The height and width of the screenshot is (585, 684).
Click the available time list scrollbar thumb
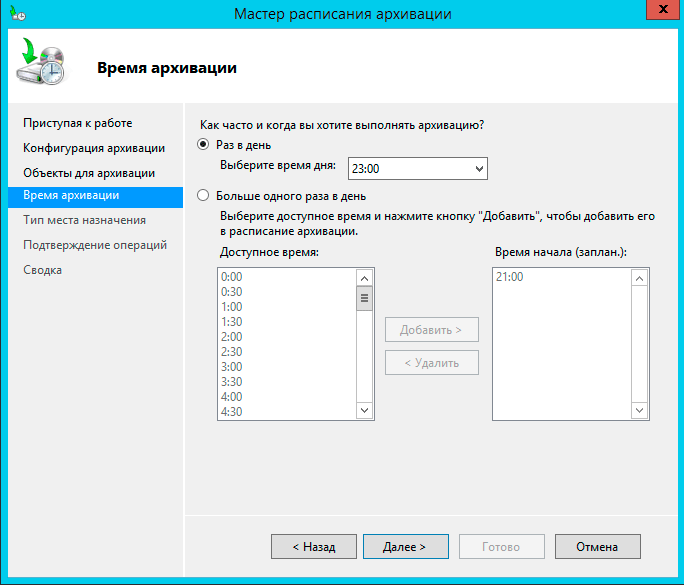click(x=364, y=299)
